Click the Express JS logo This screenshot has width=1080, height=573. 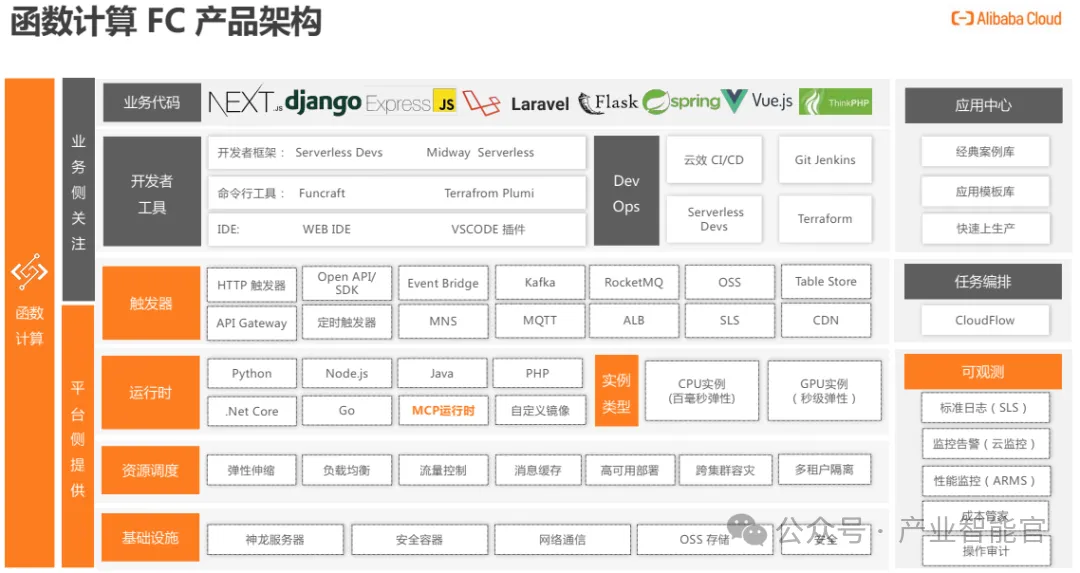(x=411, y=103)
